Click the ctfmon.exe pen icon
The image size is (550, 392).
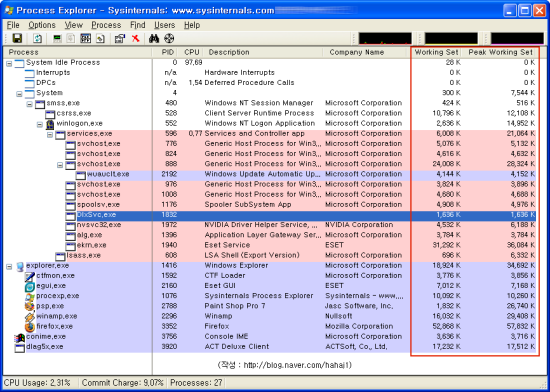coord(30,277)
